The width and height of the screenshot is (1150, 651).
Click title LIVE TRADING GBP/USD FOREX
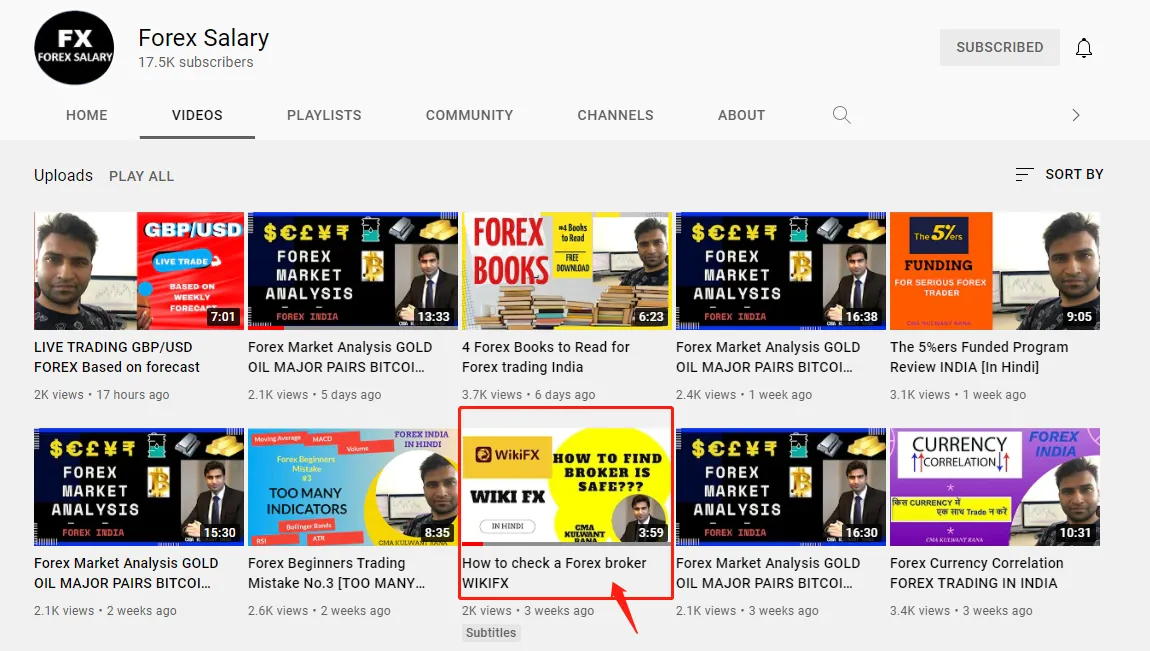(117, 357)
